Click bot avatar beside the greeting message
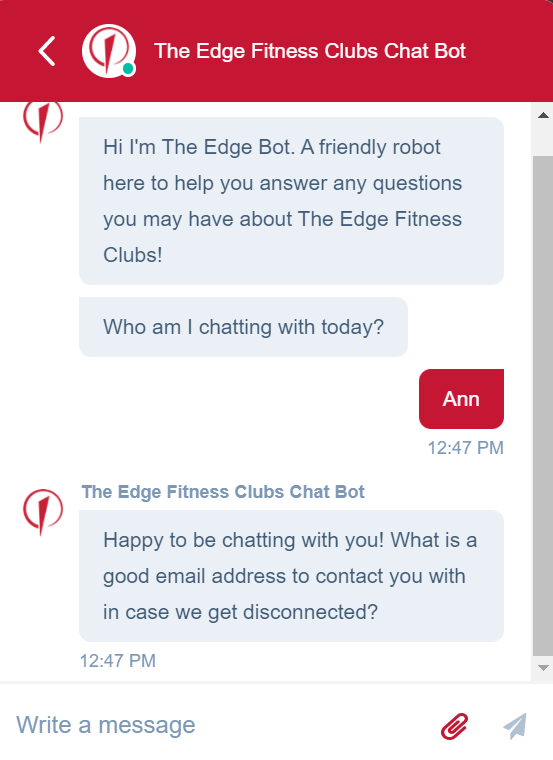 43,120
